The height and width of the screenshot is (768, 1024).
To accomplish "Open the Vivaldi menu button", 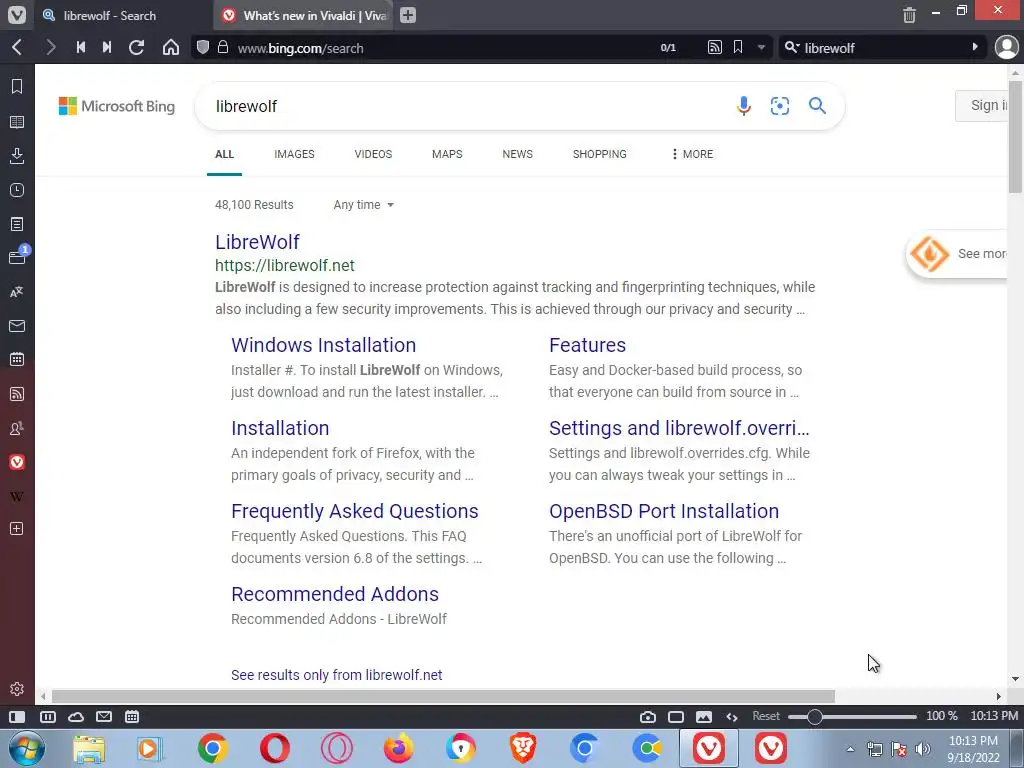I will (x=17, y=14).
